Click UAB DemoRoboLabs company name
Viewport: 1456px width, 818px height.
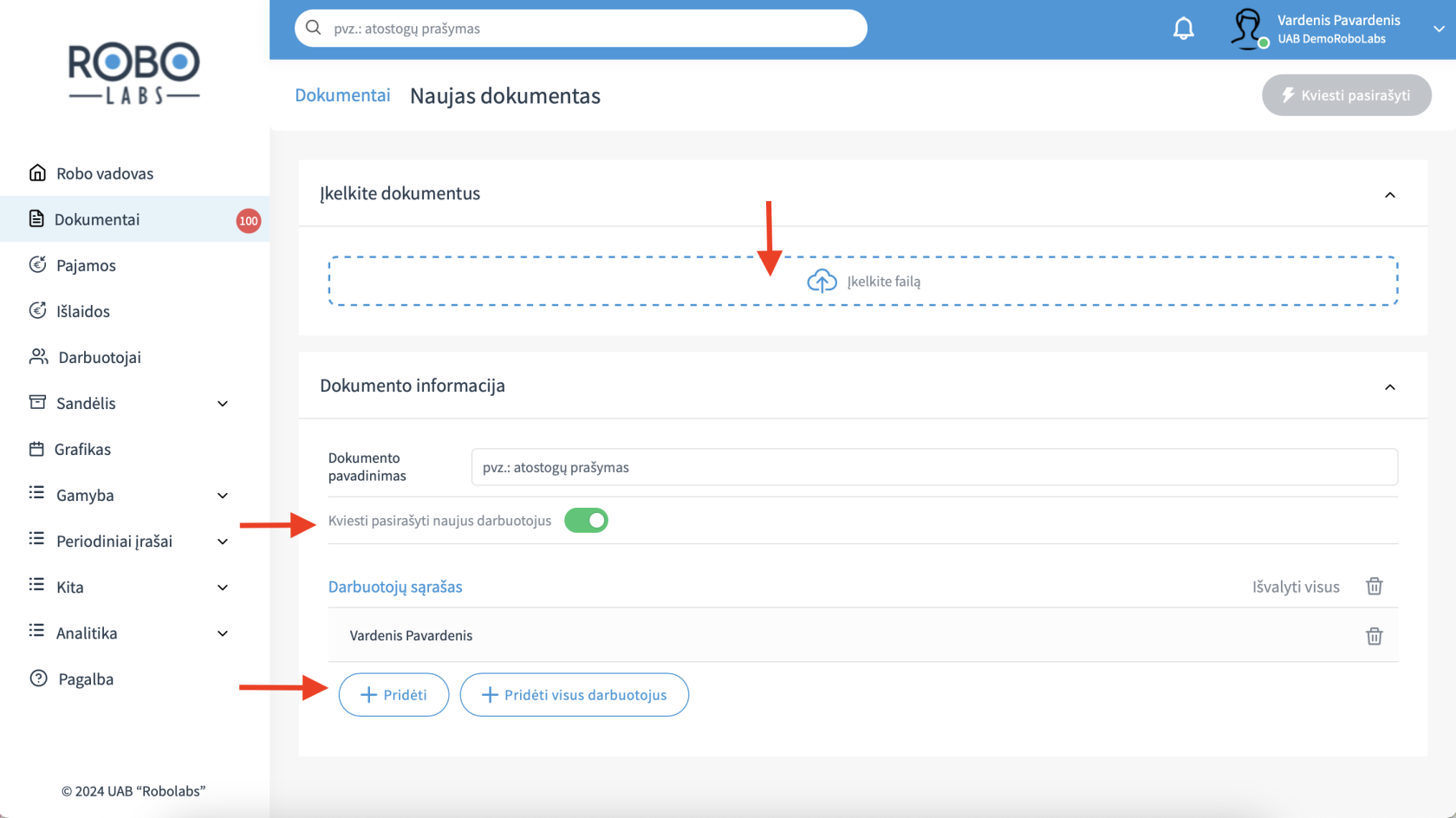tap(1331, 39)
